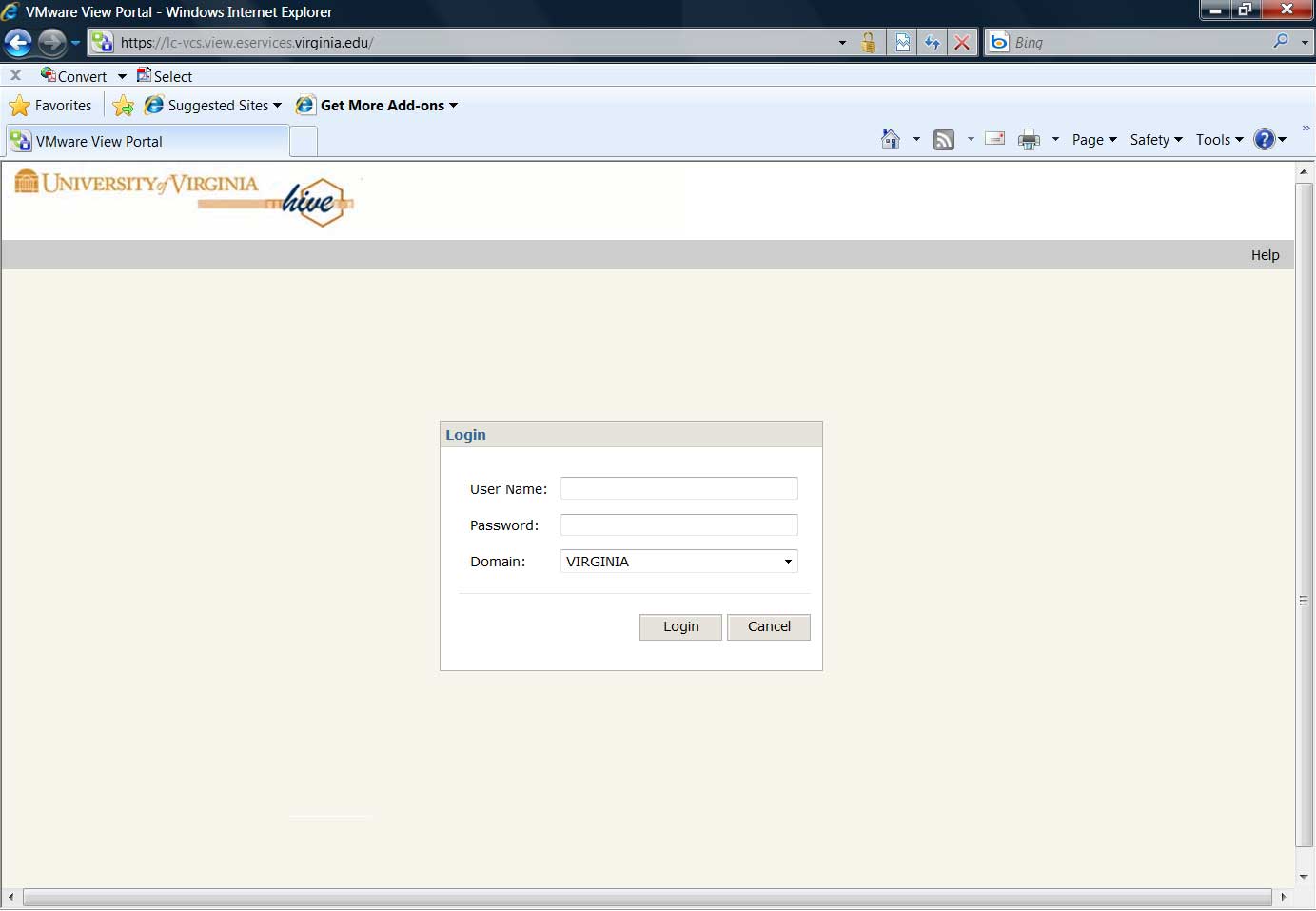
Task: Click the Password input field
Action: [x=678, y=525]
